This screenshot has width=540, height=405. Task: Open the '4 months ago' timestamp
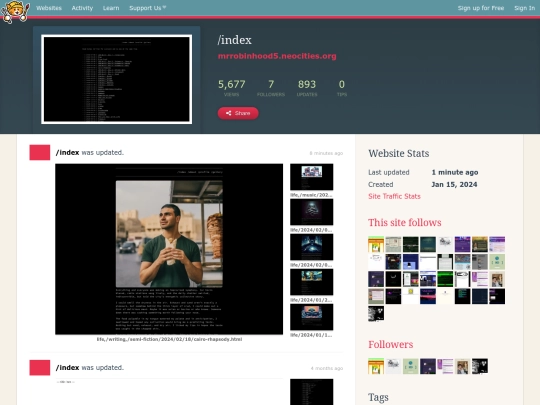(x=326, y=368)
